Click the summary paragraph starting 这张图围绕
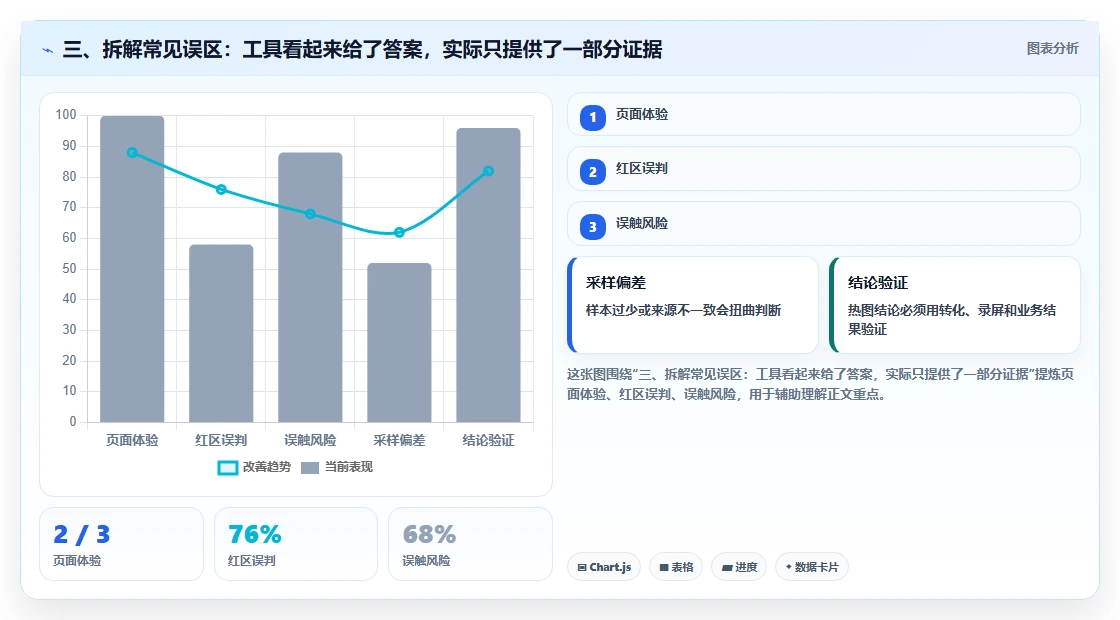Image resolution: width=1120 pixels, height=620 pixels. [820, 384]
